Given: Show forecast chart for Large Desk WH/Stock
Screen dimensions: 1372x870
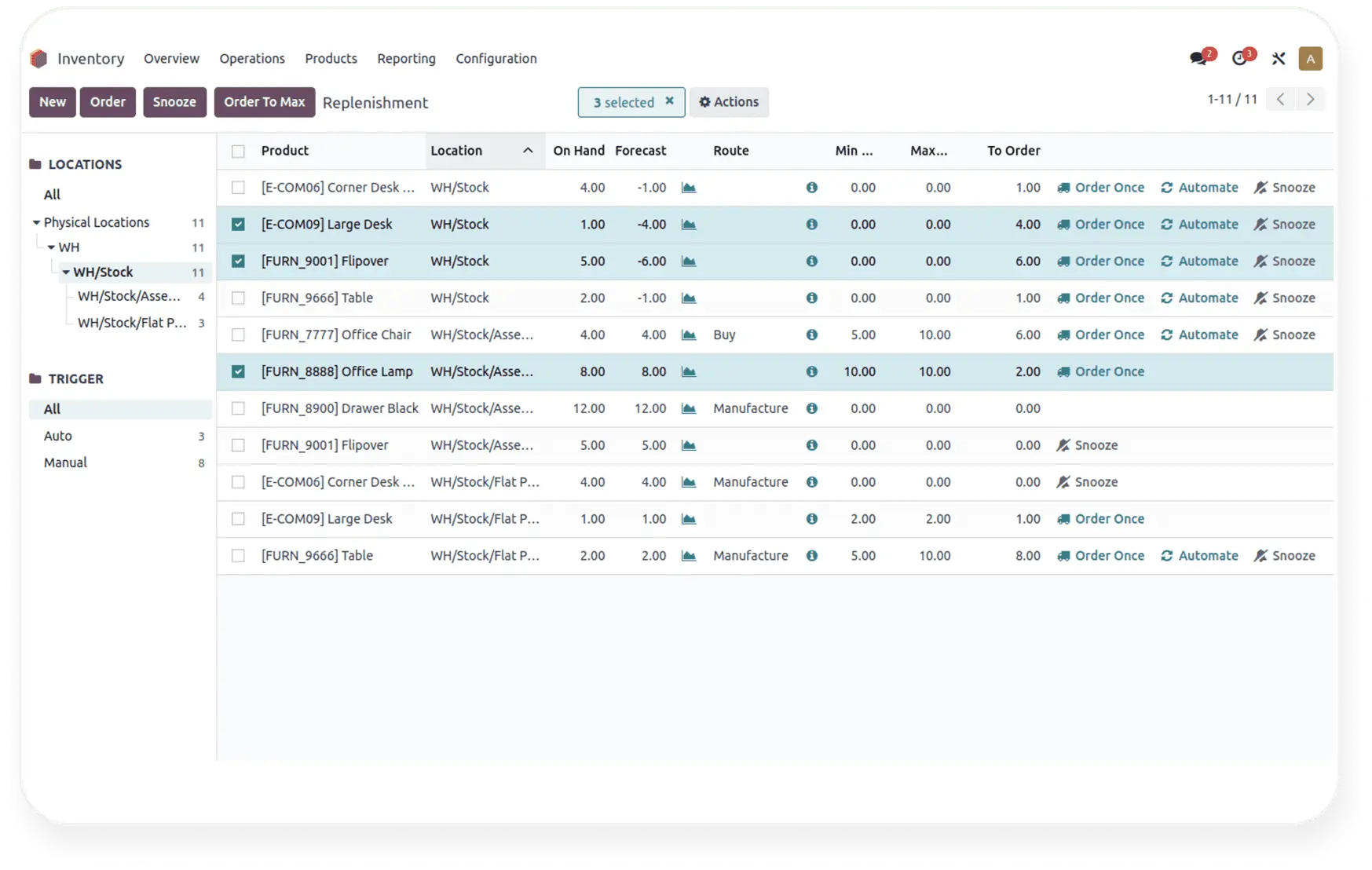Looking at the screenshot, I should pyautogui.click(x=689, y=225).
